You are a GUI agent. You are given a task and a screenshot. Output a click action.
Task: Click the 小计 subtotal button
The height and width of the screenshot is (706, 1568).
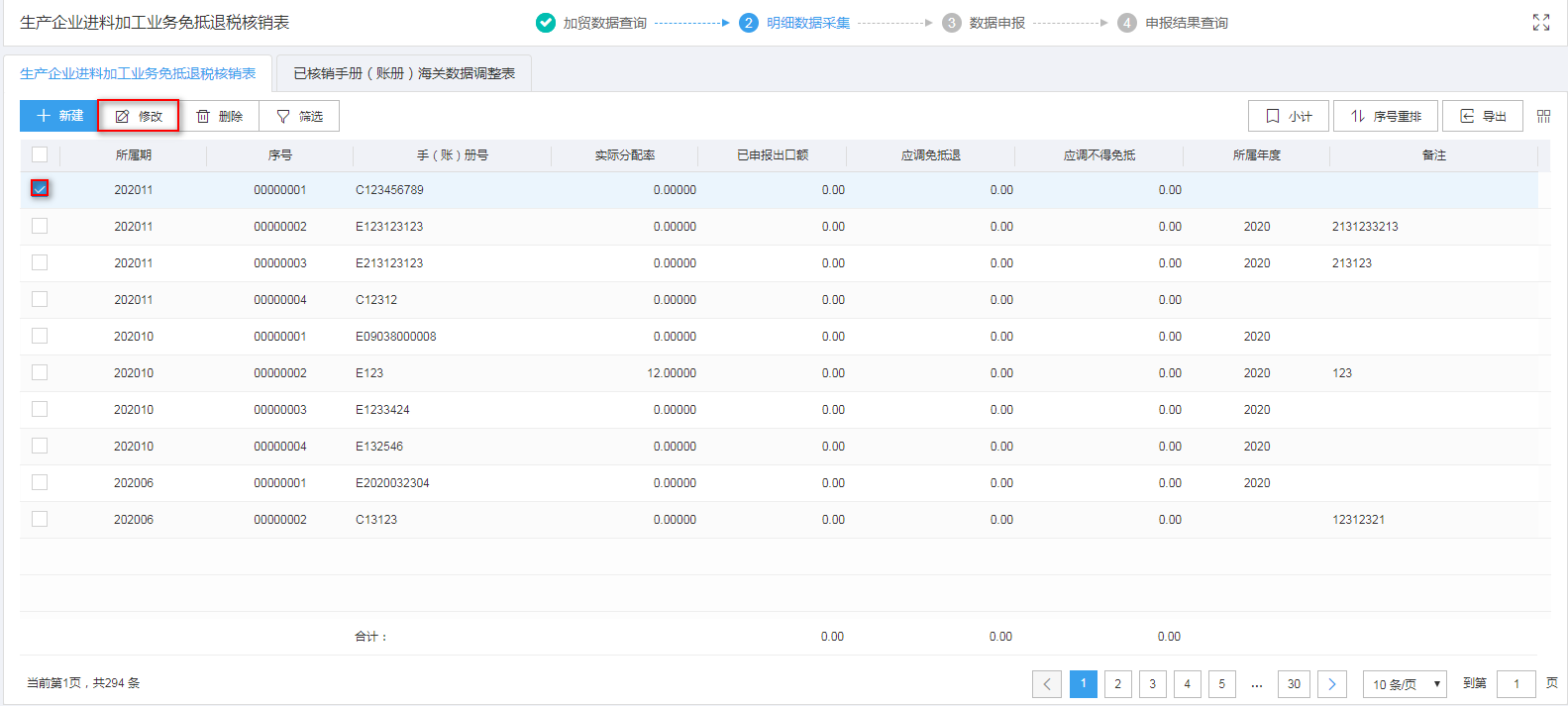[x=1289, y=116]
